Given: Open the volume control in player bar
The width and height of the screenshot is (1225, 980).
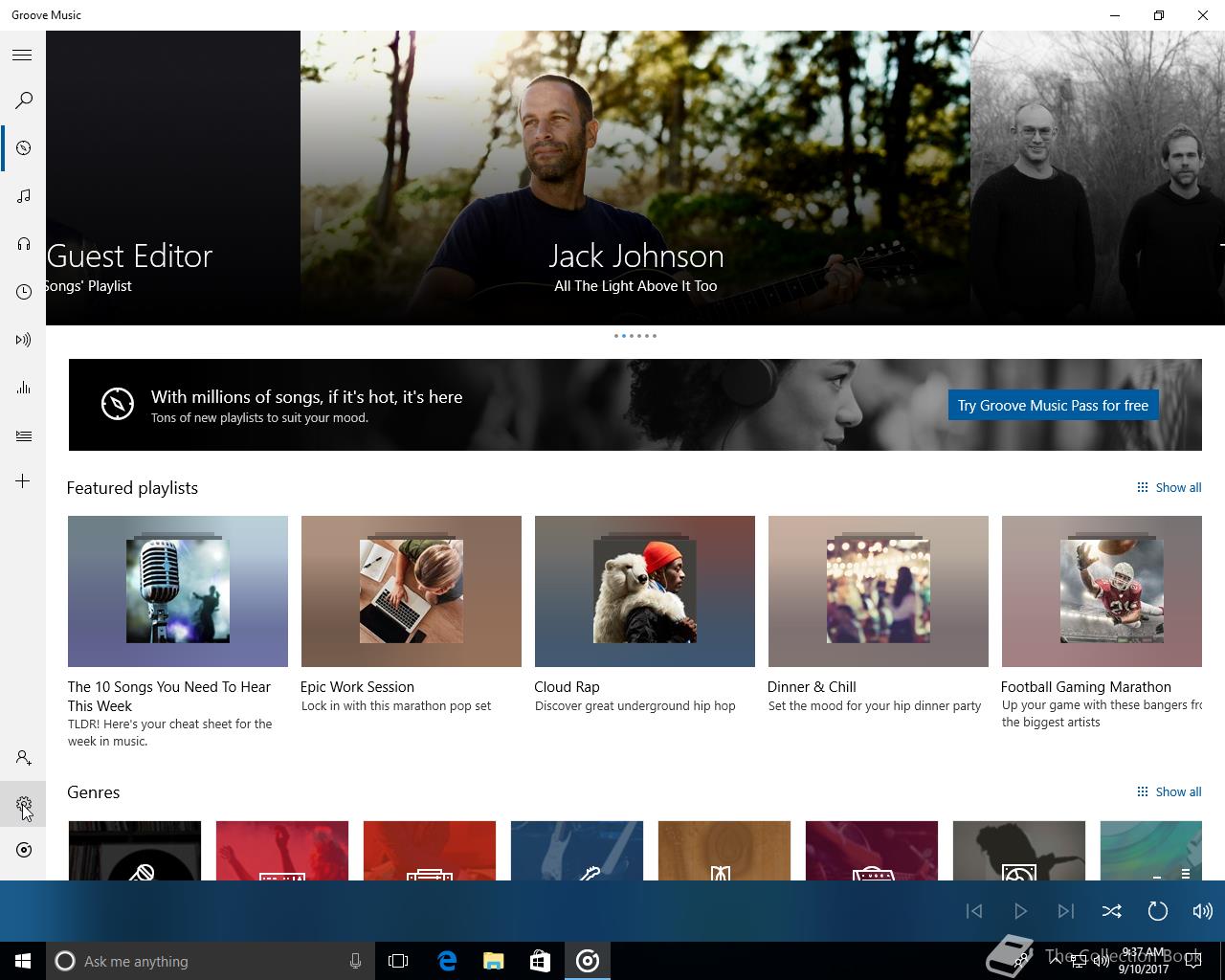Looking at the screenshot, I should coord(1202,911).
